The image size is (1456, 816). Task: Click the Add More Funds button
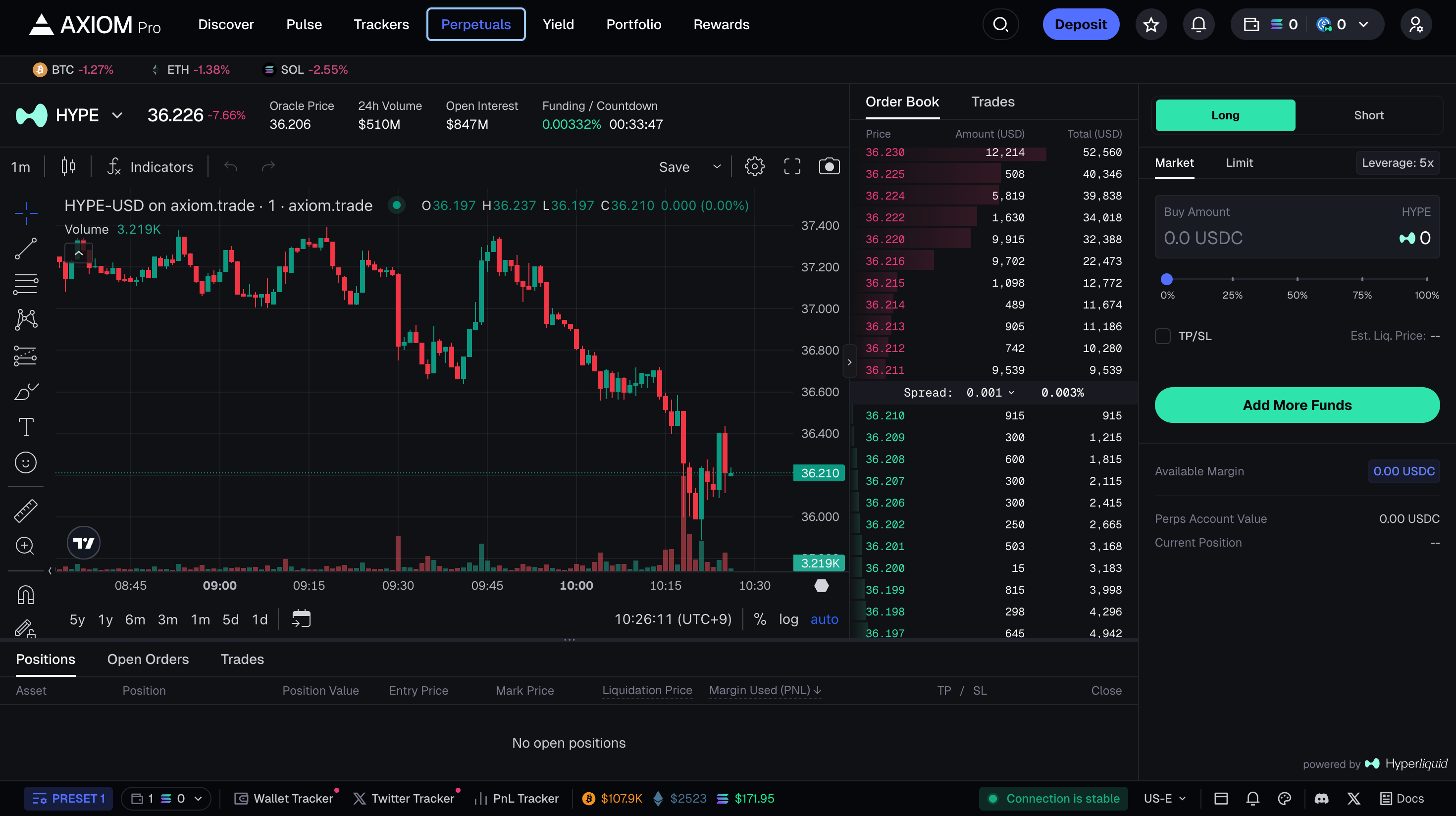click(1297, 405)
